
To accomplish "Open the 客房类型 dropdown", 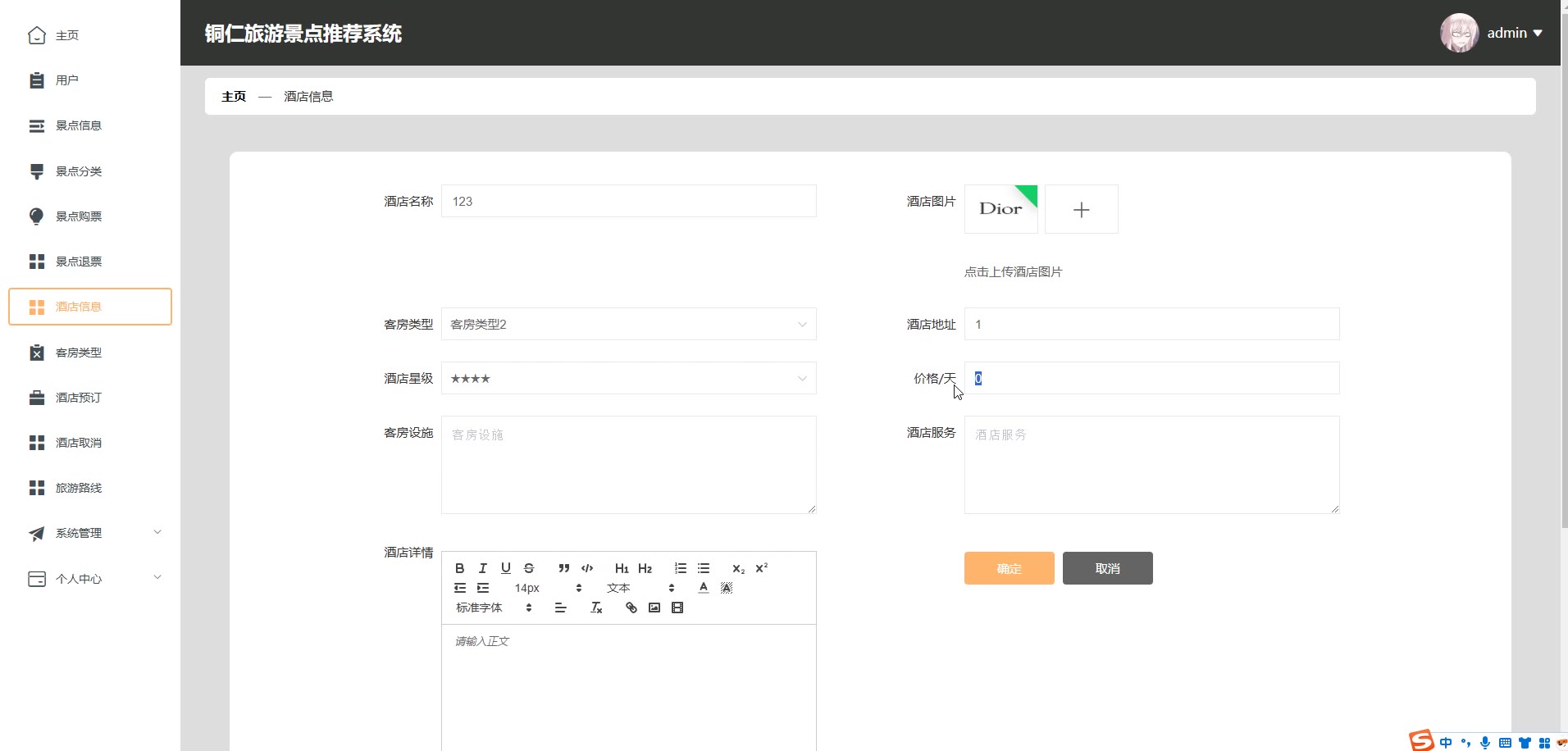I will [628, 325].
